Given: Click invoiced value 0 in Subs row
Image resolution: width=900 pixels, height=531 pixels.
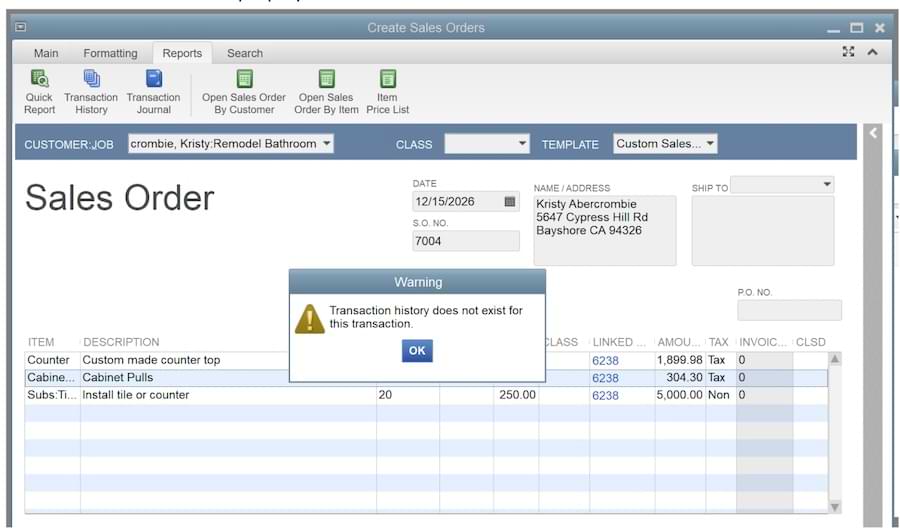Looking at the screenshot, I should click(742, 395).
